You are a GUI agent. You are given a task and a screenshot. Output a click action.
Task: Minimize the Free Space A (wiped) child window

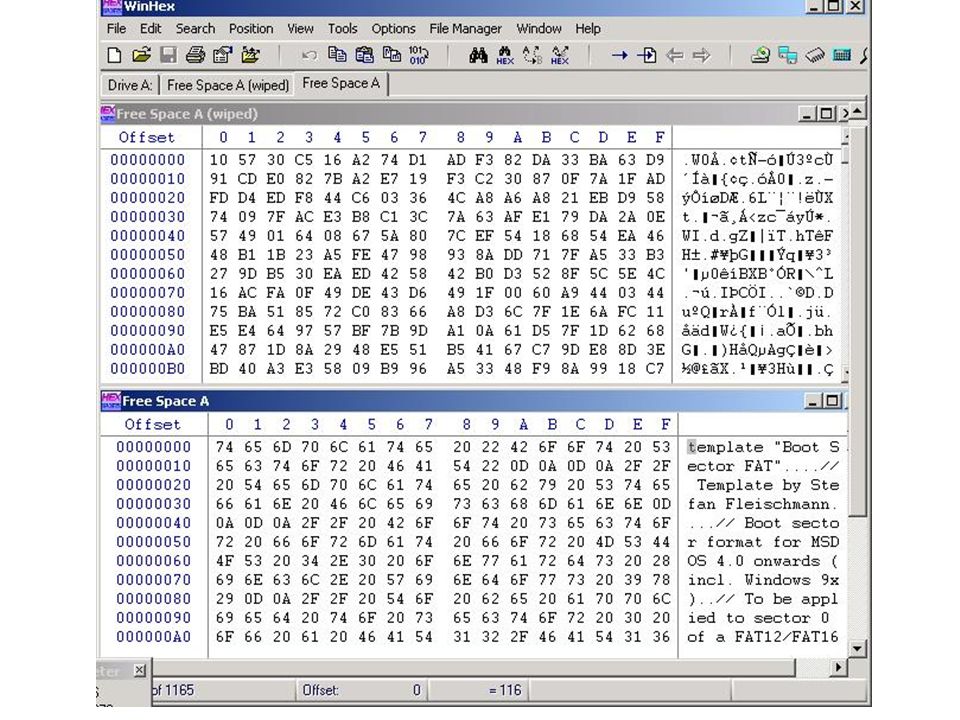pyautogui.click(x=808, y=114)
